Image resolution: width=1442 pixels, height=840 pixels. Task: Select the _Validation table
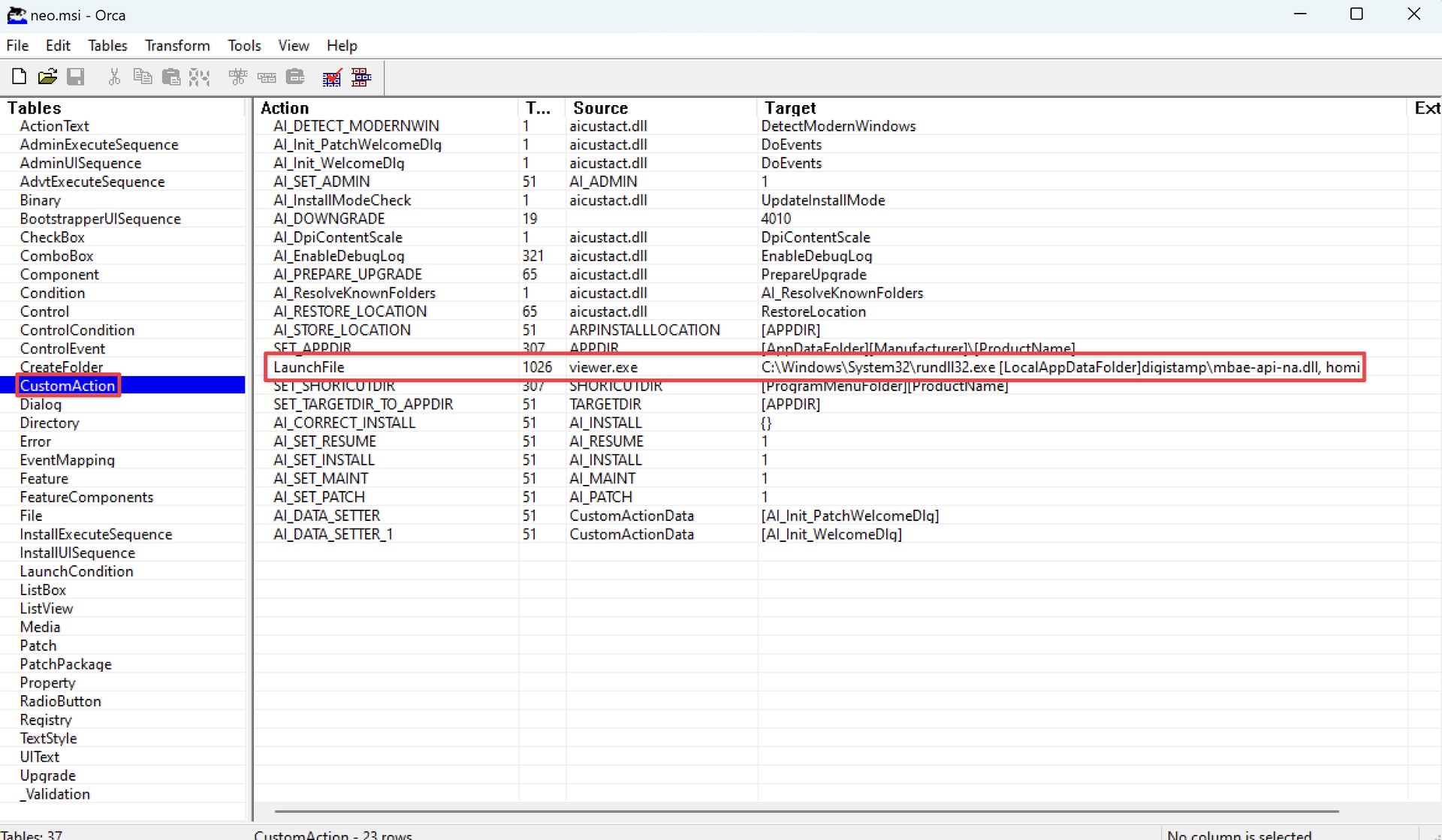(55, 794)
